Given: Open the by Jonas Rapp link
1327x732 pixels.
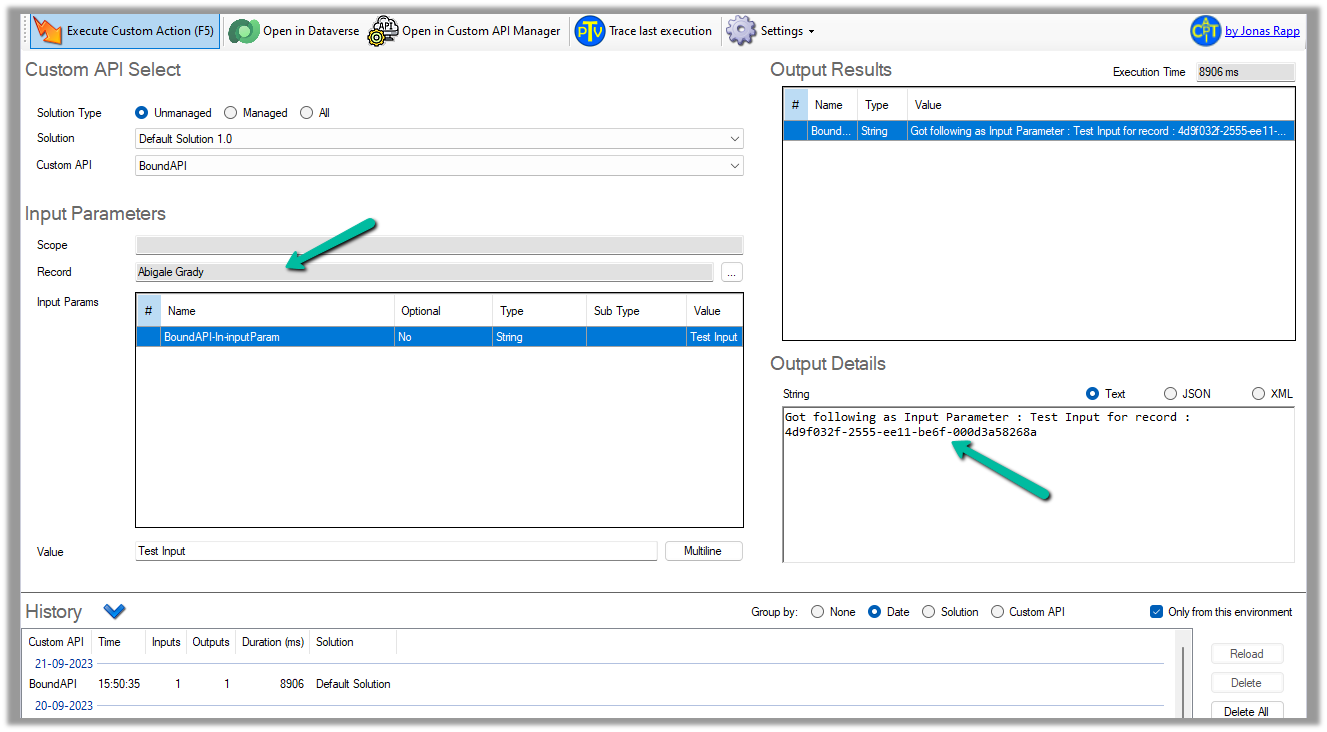Looking at the screenshot, I should coord(1262,31).
